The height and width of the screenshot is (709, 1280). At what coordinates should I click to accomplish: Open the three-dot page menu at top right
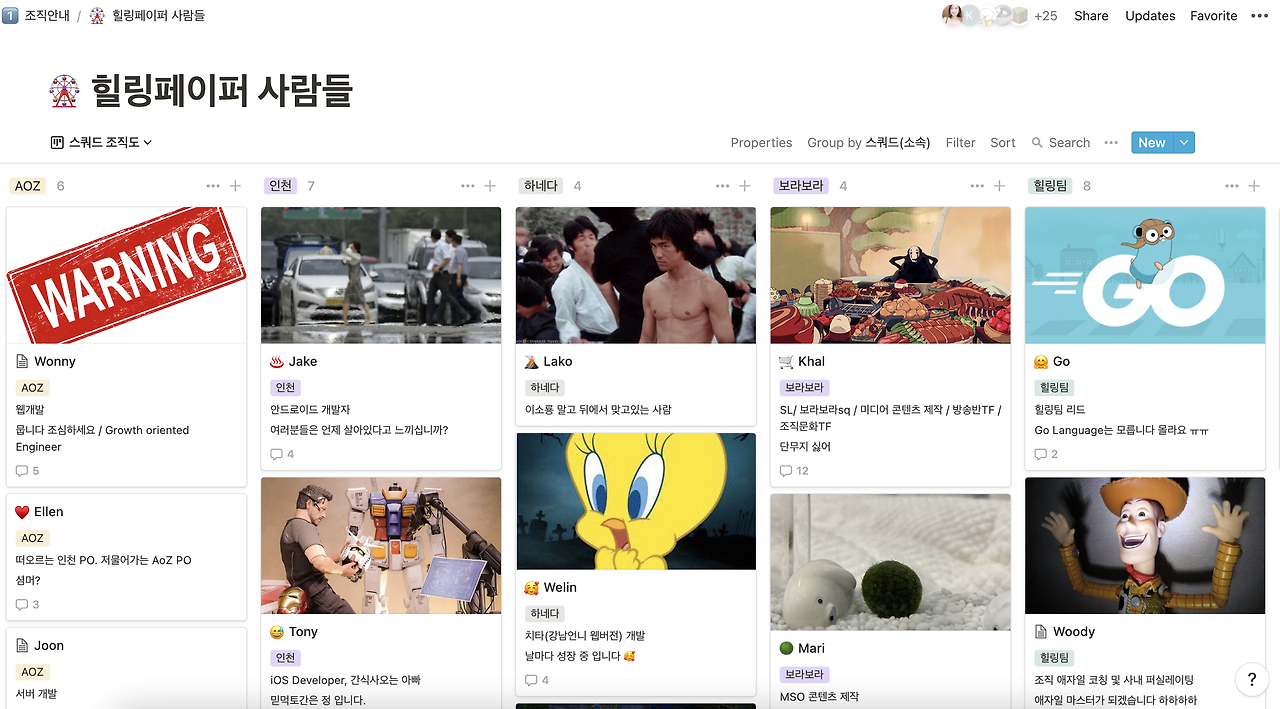[1258, 15]
